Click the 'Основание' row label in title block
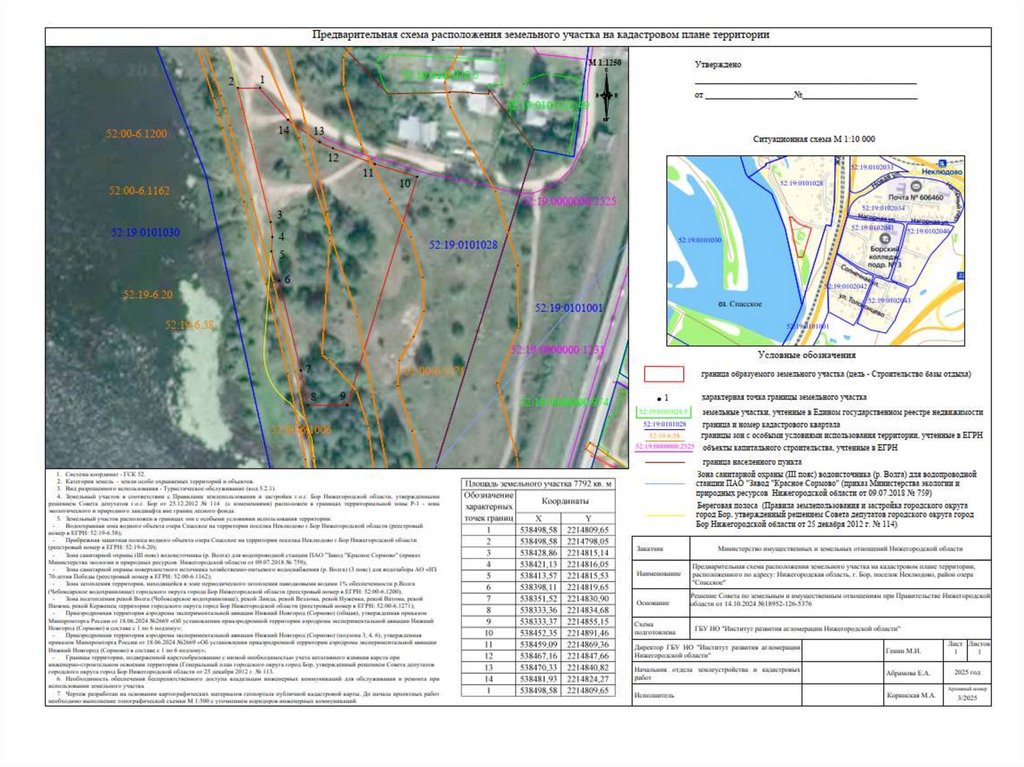This screenshot has height=767, width=1024. 652,603
